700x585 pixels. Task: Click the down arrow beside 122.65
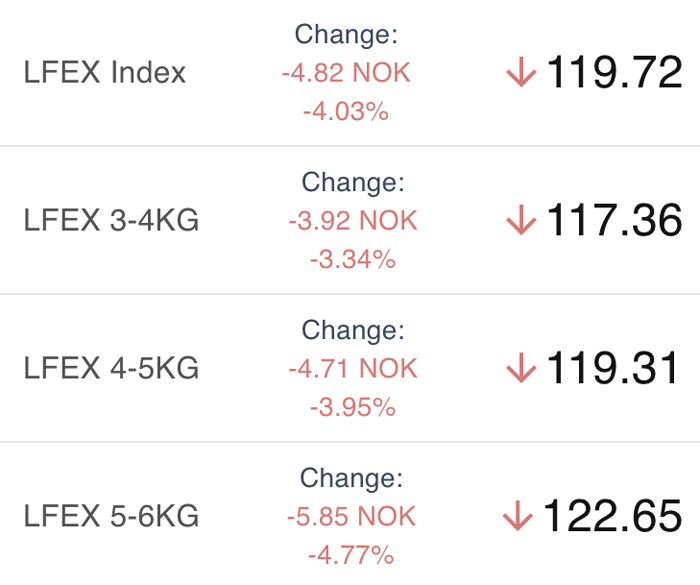click(517, 516)
